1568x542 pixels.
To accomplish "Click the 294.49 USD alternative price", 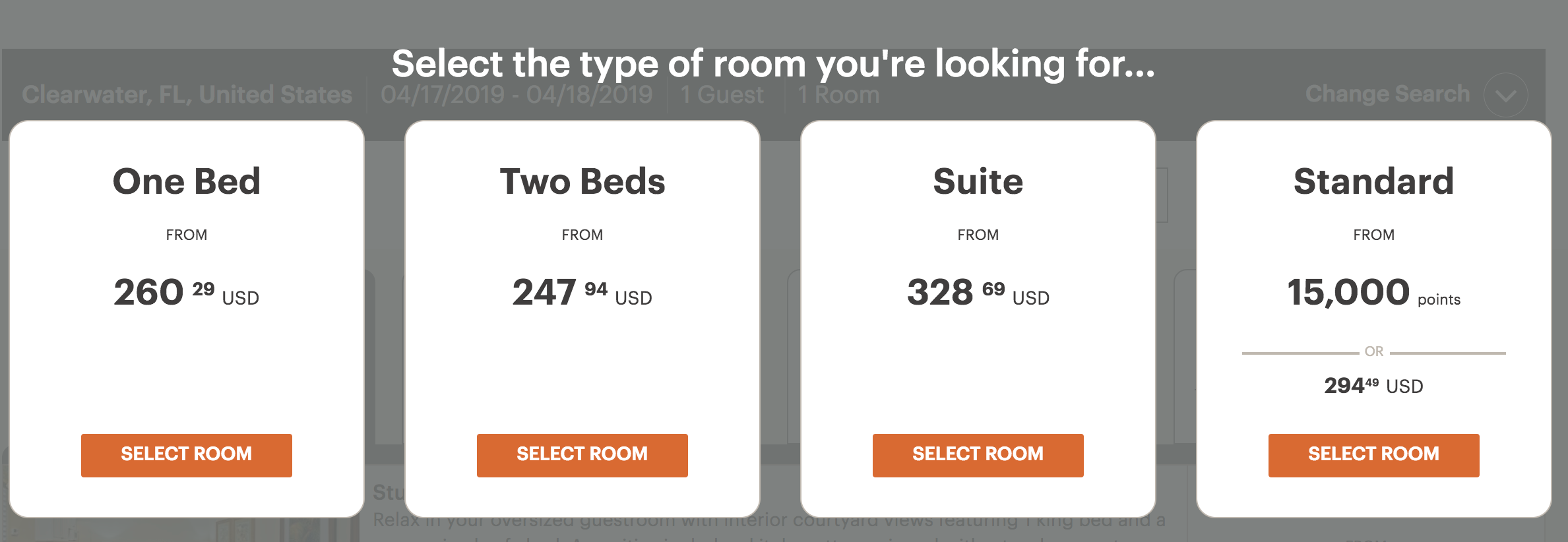I will [1373, 386].
